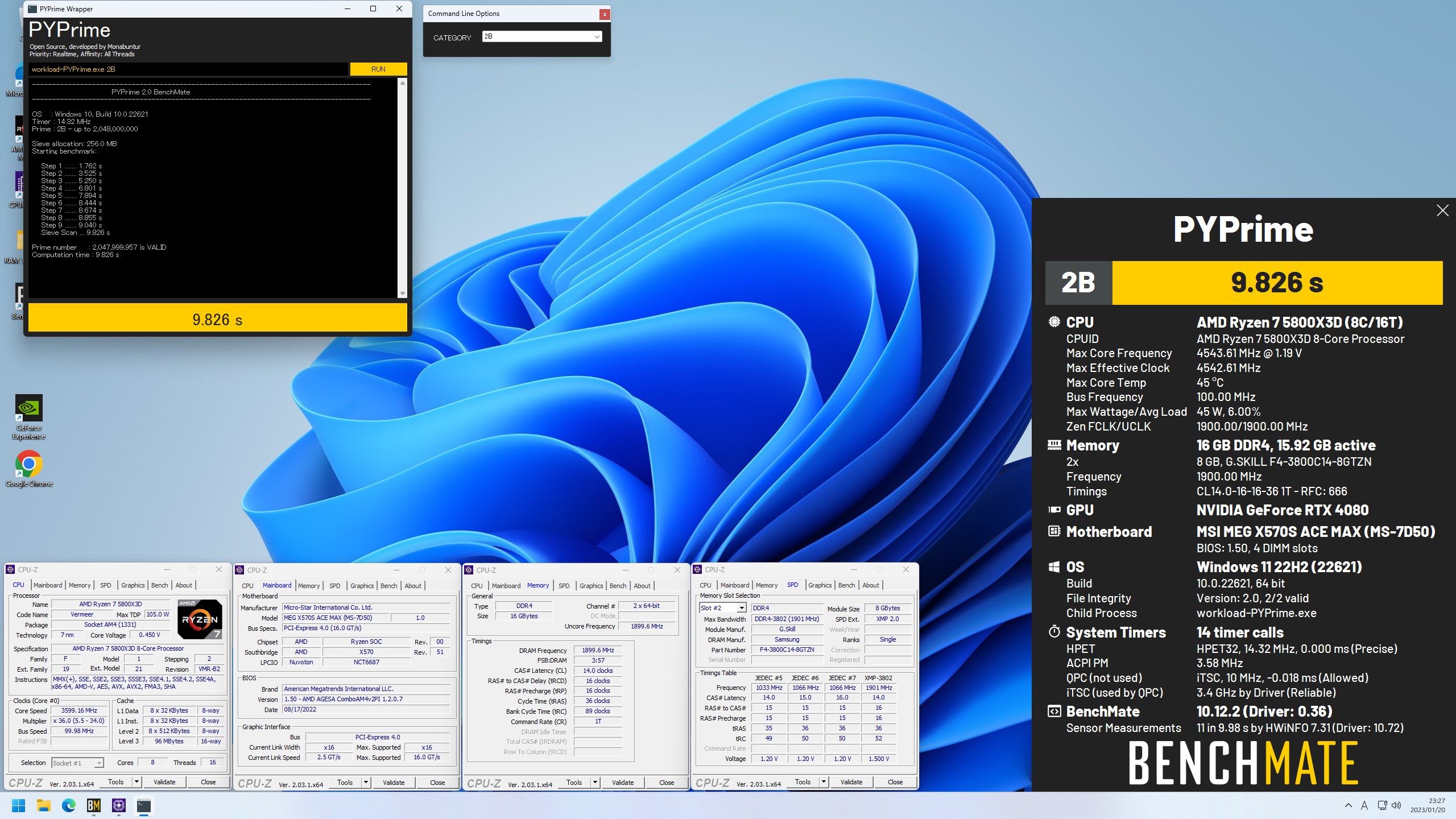
Task: Open the Windows Start menu
Action: [x=19, y=805]
